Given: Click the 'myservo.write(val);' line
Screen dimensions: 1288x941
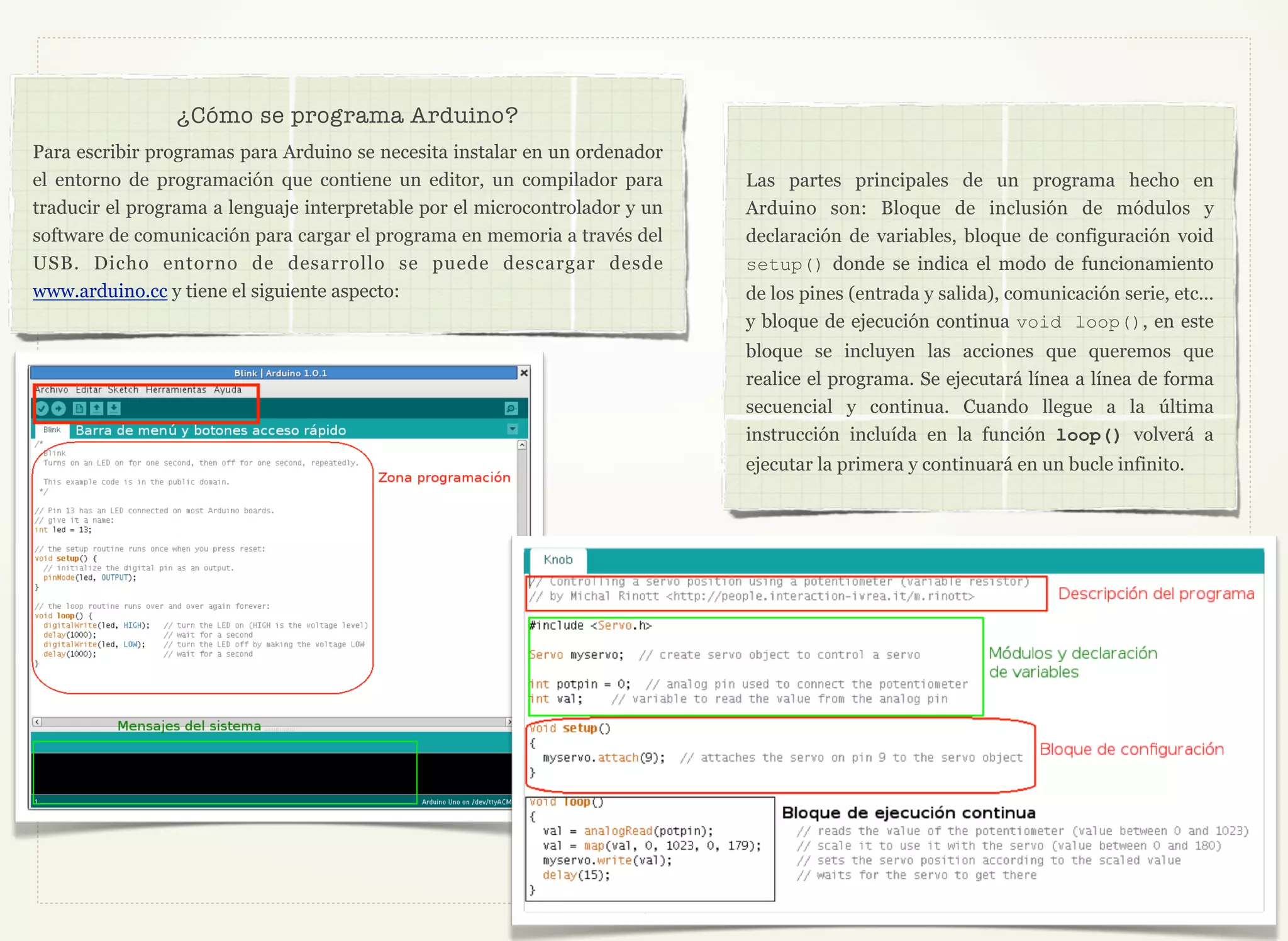Looking at the screenshot, I should tap(608, 860).
